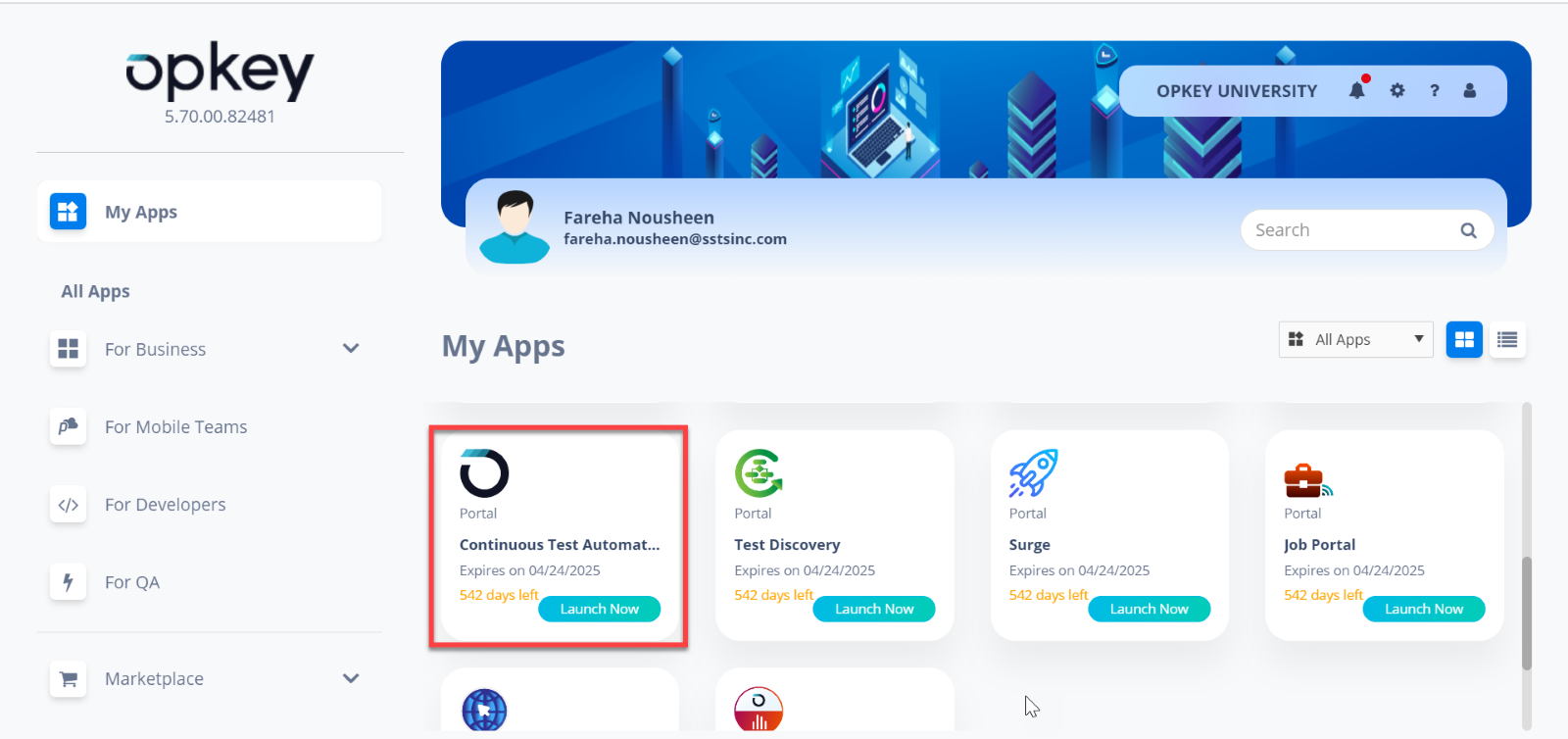Open the notifications bell icon
Viewport: 1568px width, 739px height.
(x=1357, y=90)
